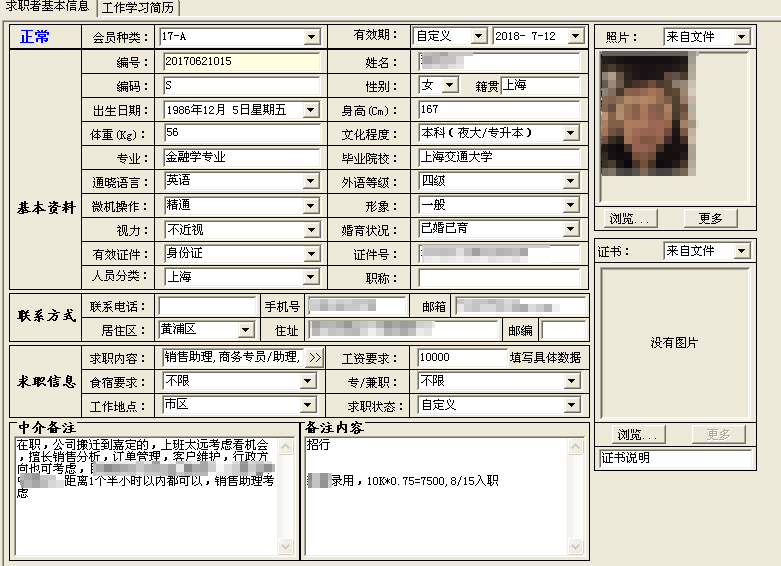
Task: Click the 体重 field showing 56
Action: coord(242,133)
